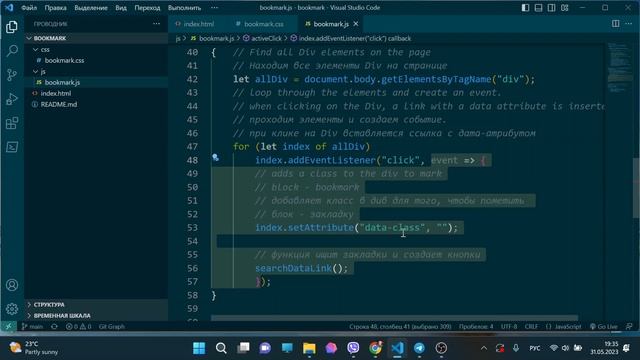
Task: Open Git Graph from status bar
Action: [111, 327]
